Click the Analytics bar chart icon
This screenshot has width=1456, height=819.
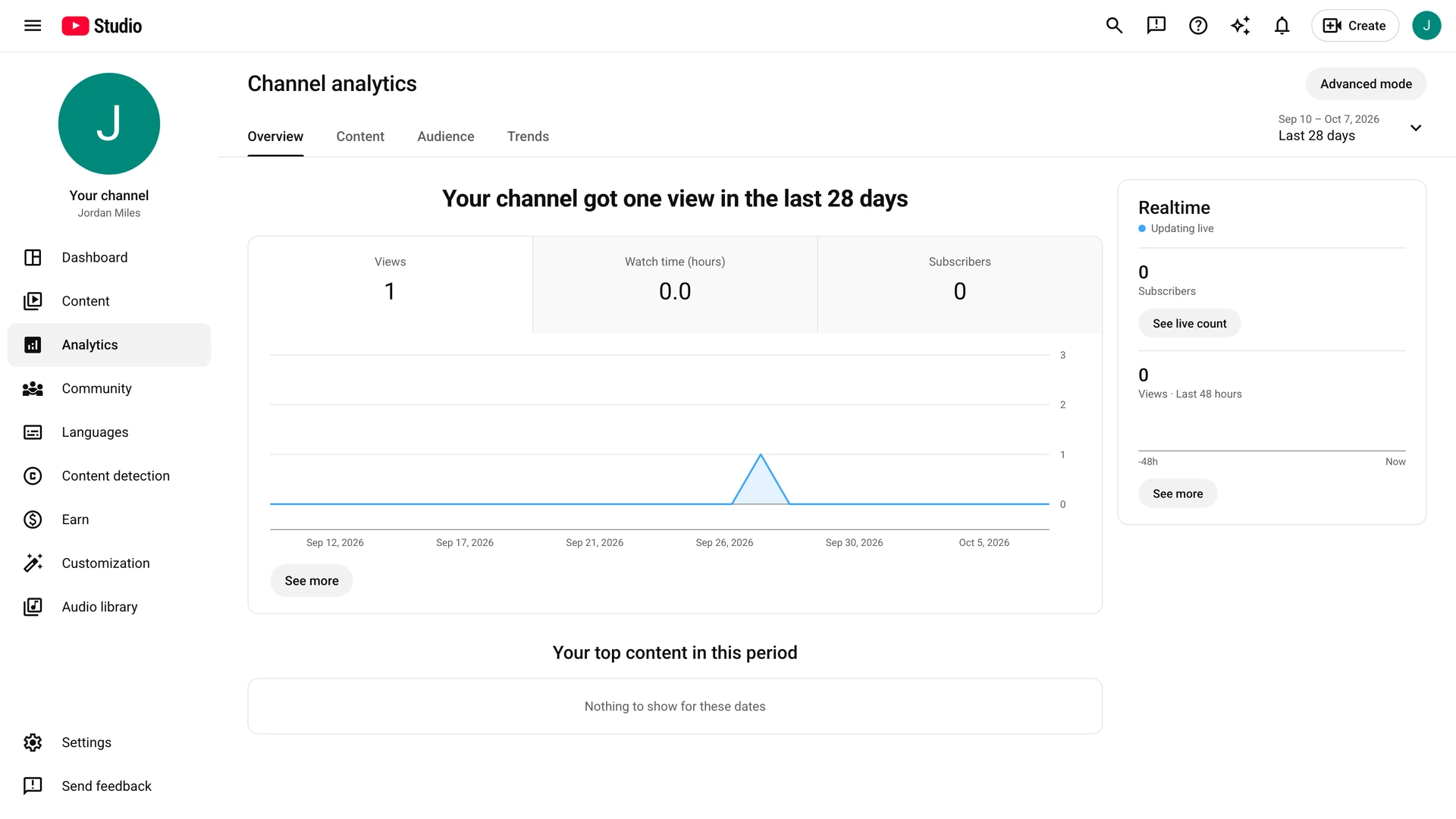(33, 345)
